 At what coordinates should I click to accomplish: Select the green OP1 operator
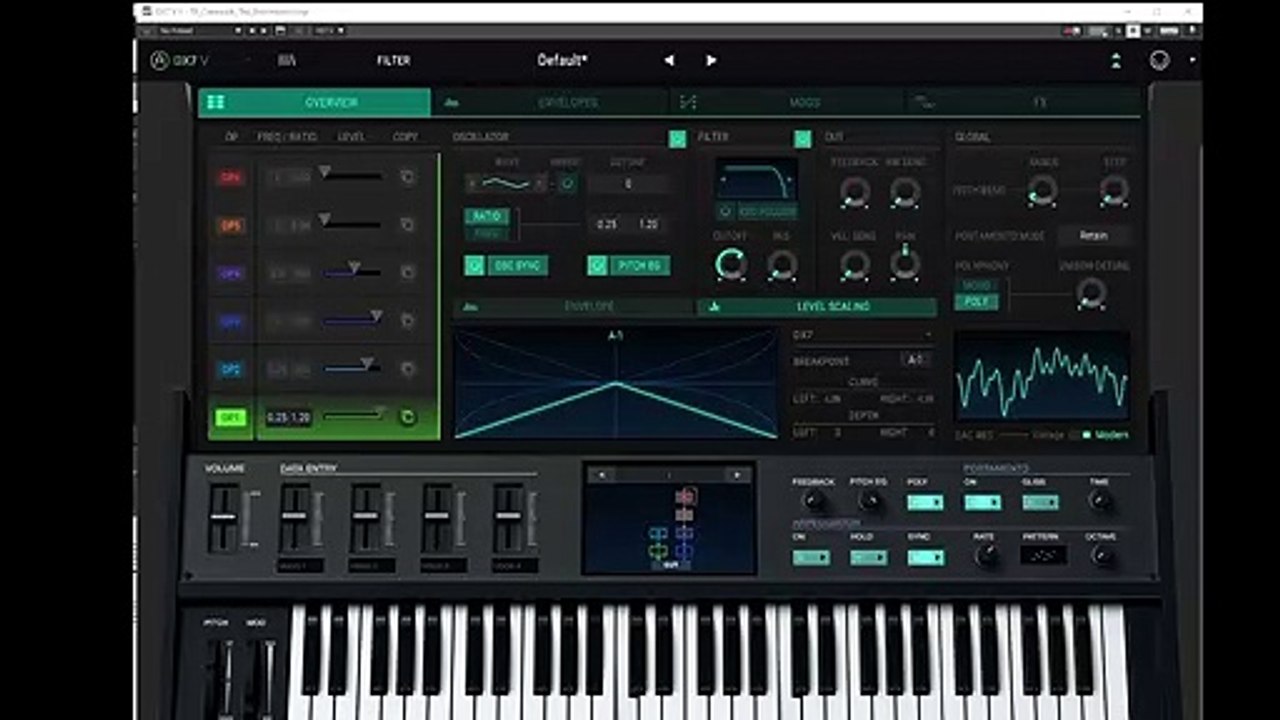click(x=231, y=417)
